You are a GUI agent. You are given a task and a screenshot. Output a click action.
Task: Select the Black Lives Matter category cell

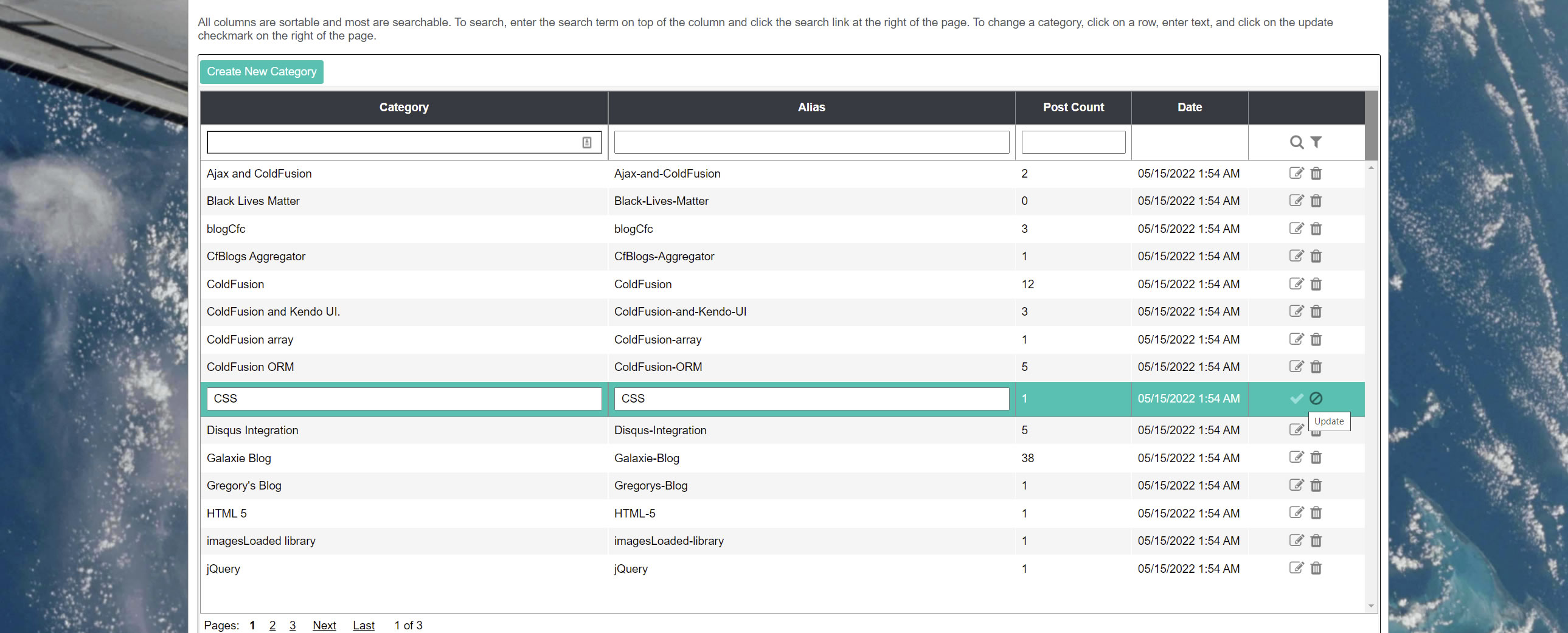pos(404,201)
